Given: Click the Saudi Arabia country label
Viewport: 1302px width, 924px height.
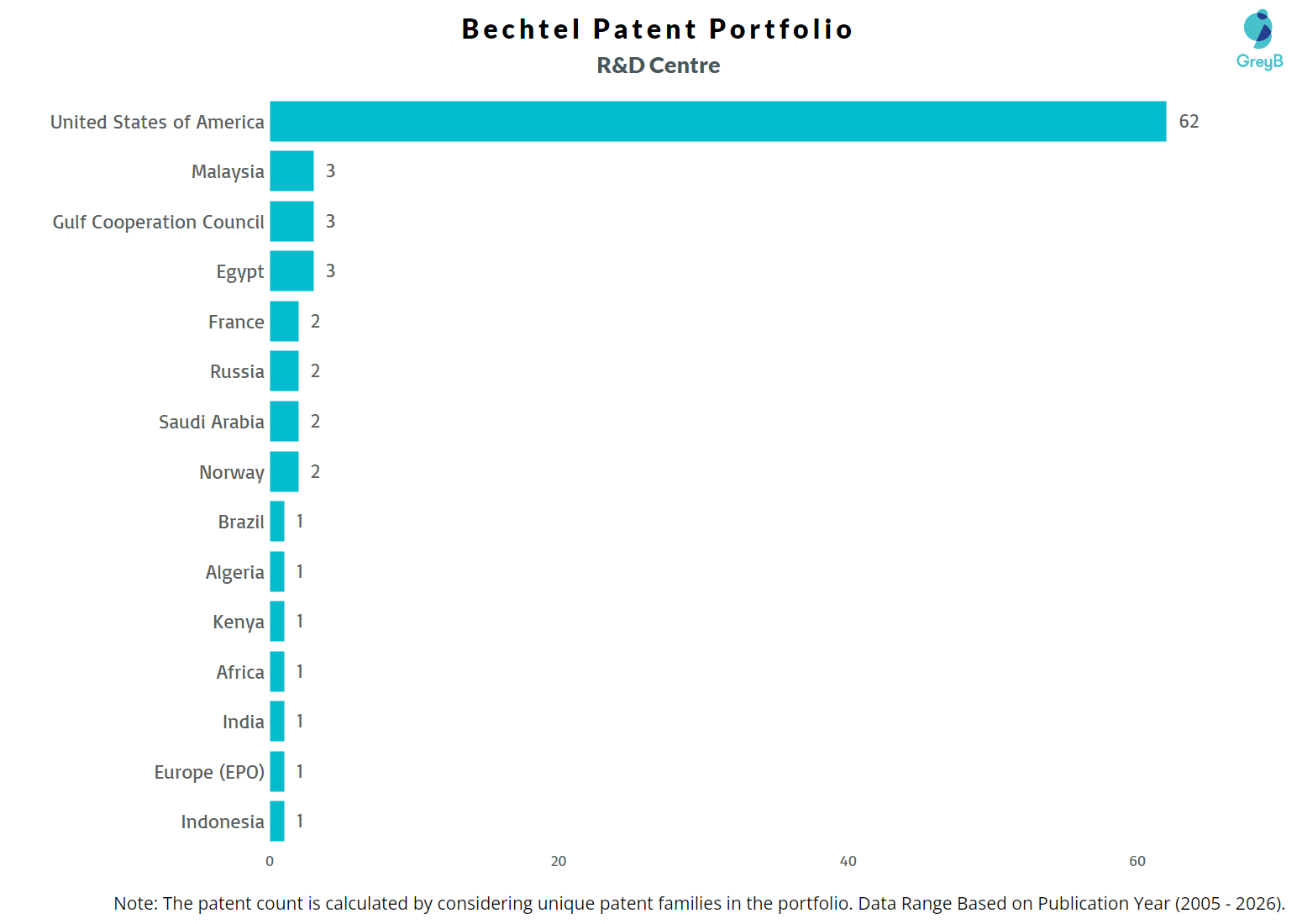Looking at the screenshot, I should pyautogui.click(x=212, y=422).
